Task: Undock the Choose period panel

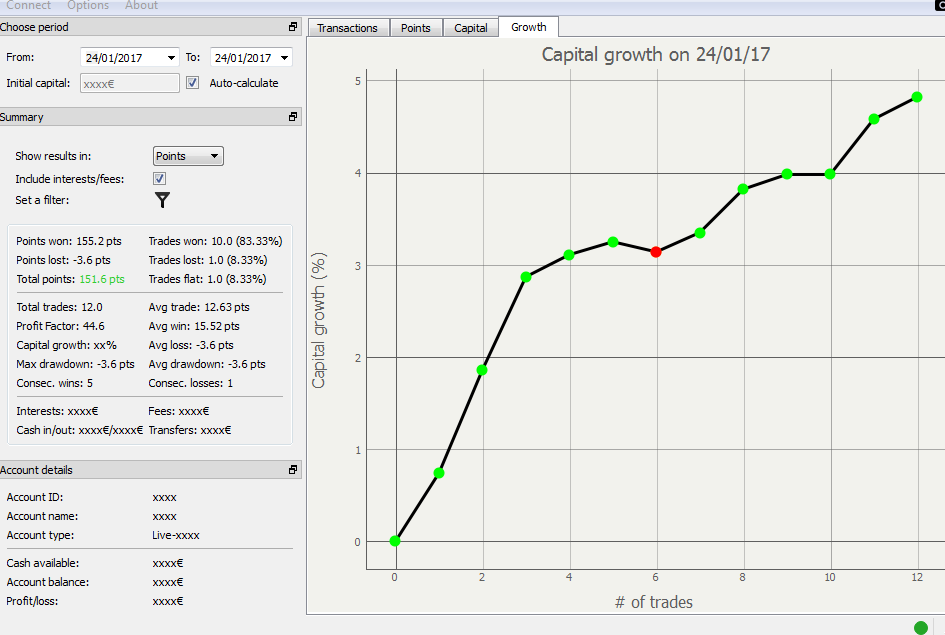Action: tap(293, 27)
